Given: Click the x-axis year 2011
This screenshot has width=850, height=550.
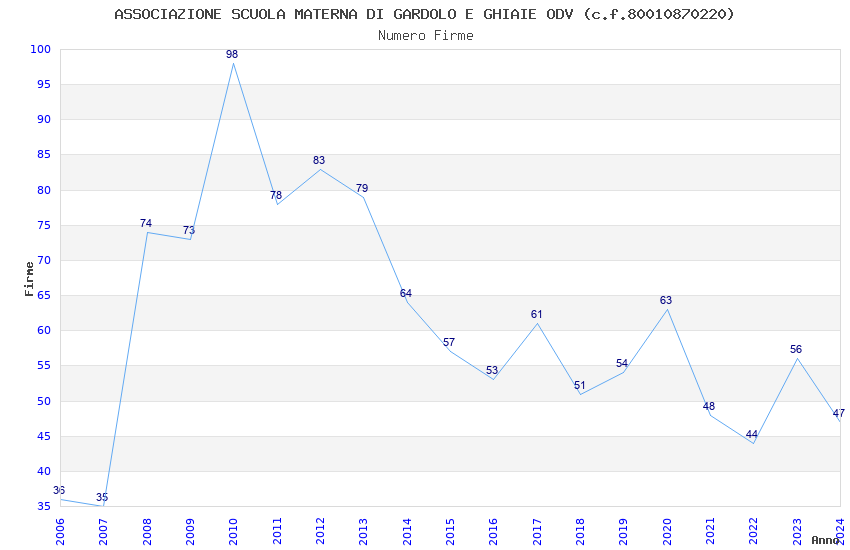Looking at the screenshot, I should point(277,532).
